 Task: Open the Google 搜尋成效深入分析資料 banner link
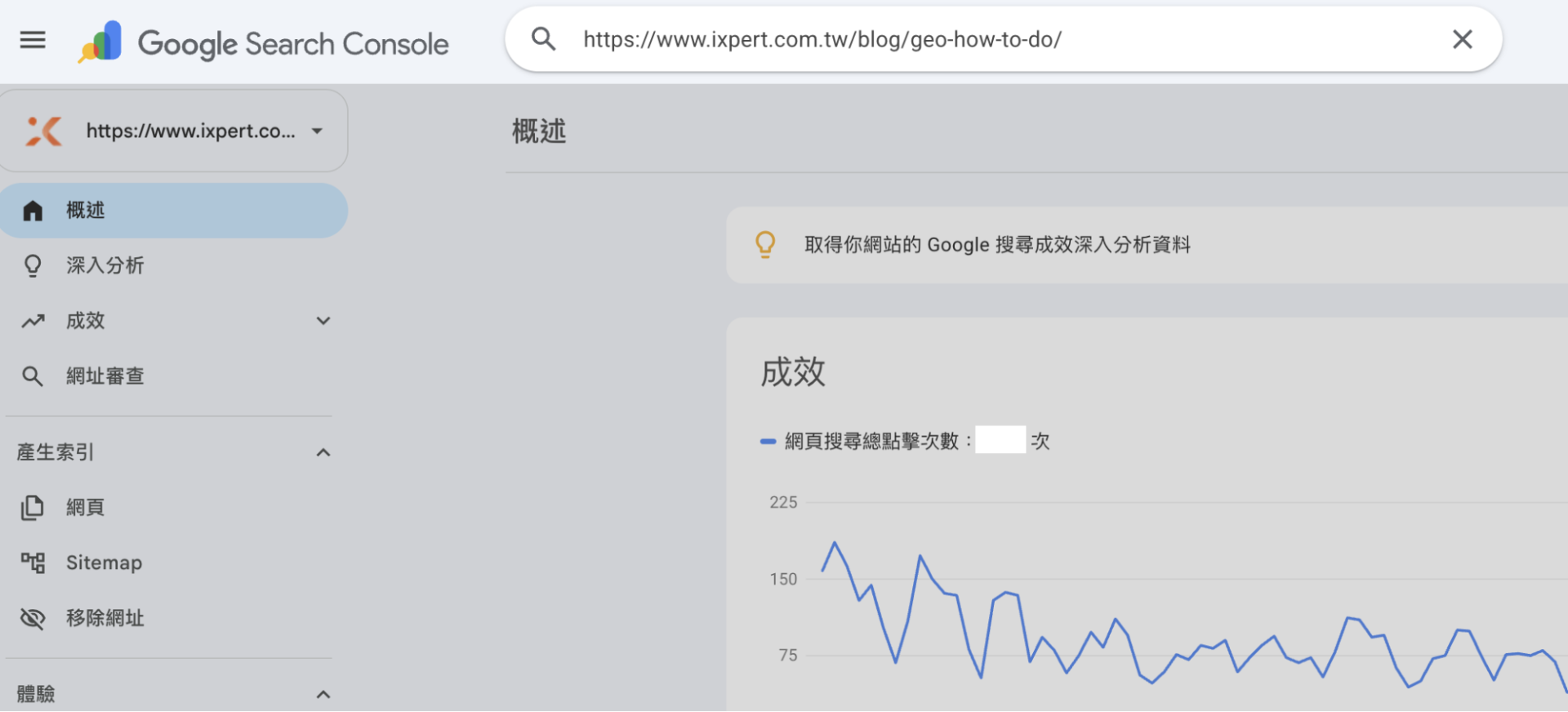click(997, 245)
